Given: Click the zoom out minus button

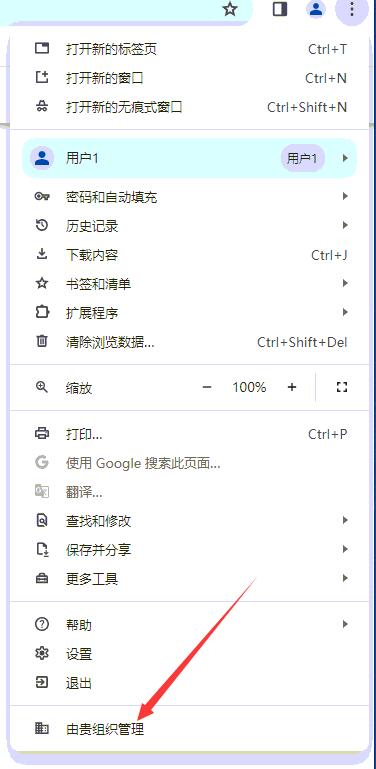Looking at the screenshot, I should pyautogui.click(x=206, y=387).
